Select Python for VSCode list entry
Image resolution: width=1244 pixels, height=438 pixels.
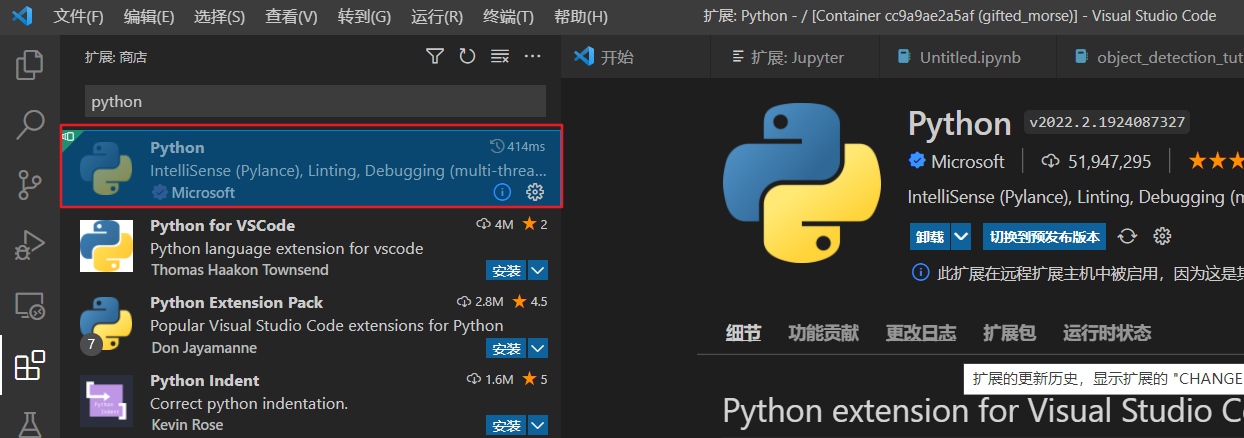click(311, 246)
